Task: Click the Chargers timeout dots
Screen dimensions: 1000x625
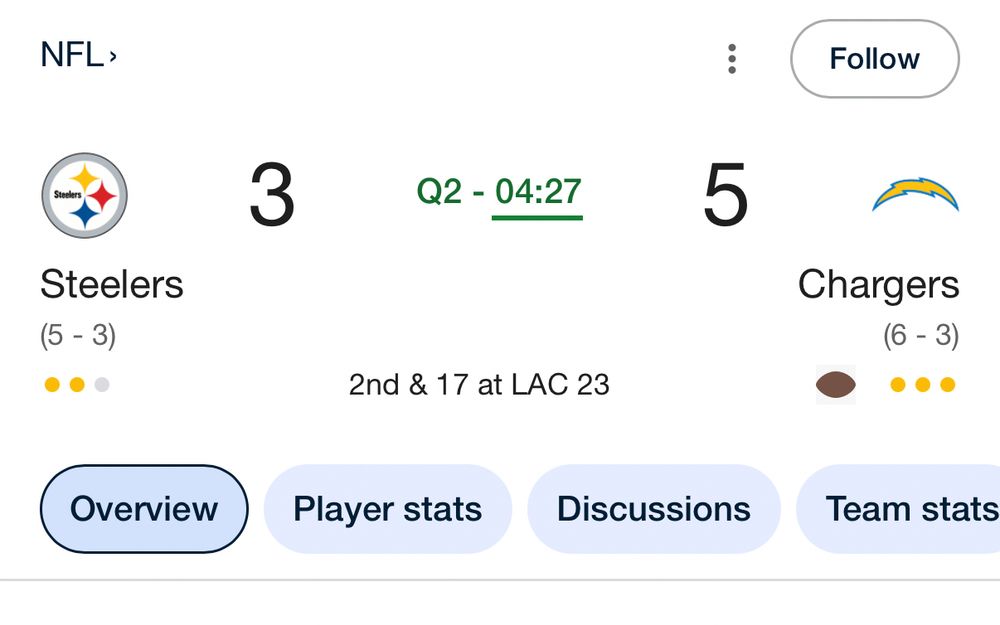Action: (922, 385)
